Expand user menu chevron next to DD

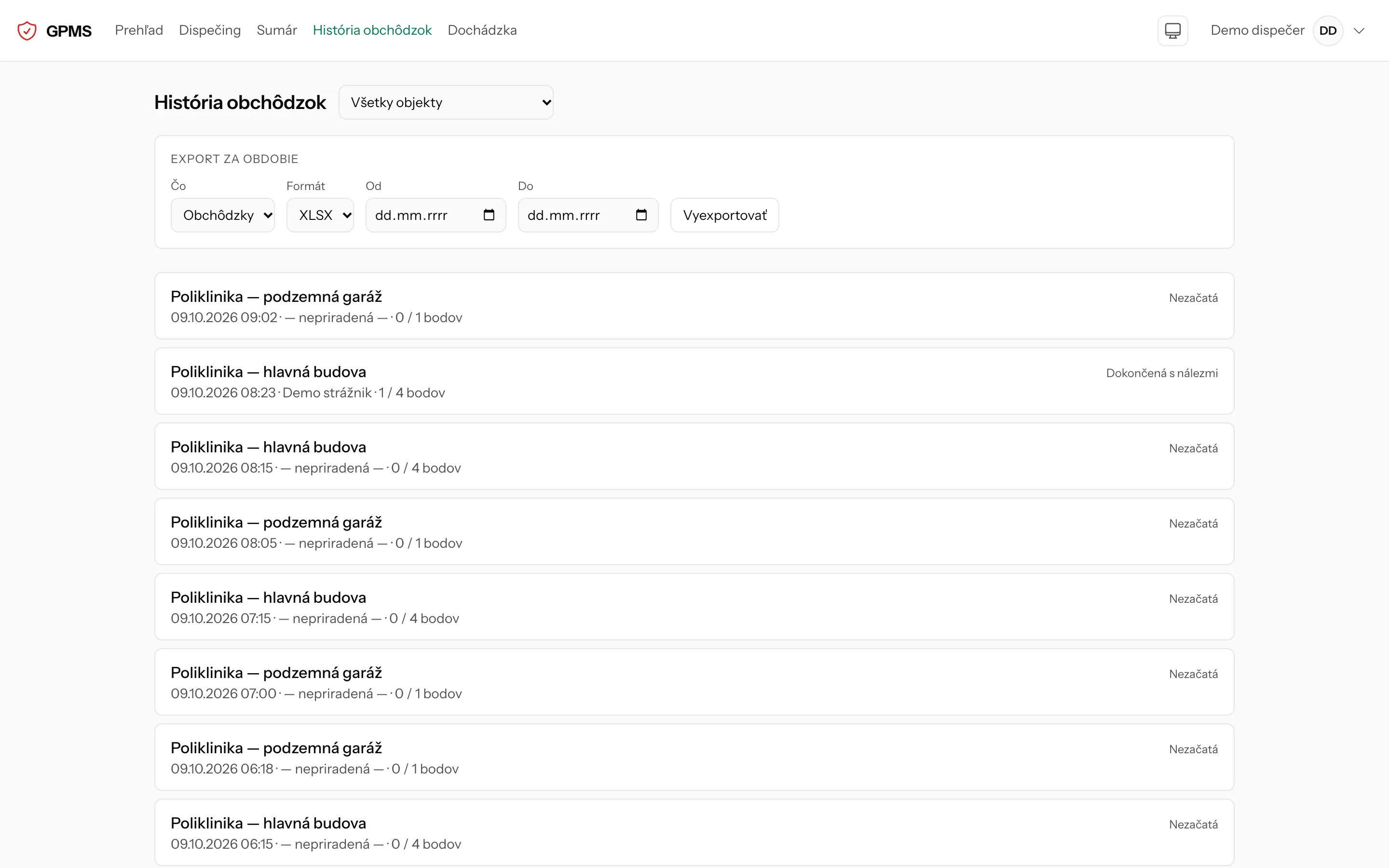pos(1359,30)
